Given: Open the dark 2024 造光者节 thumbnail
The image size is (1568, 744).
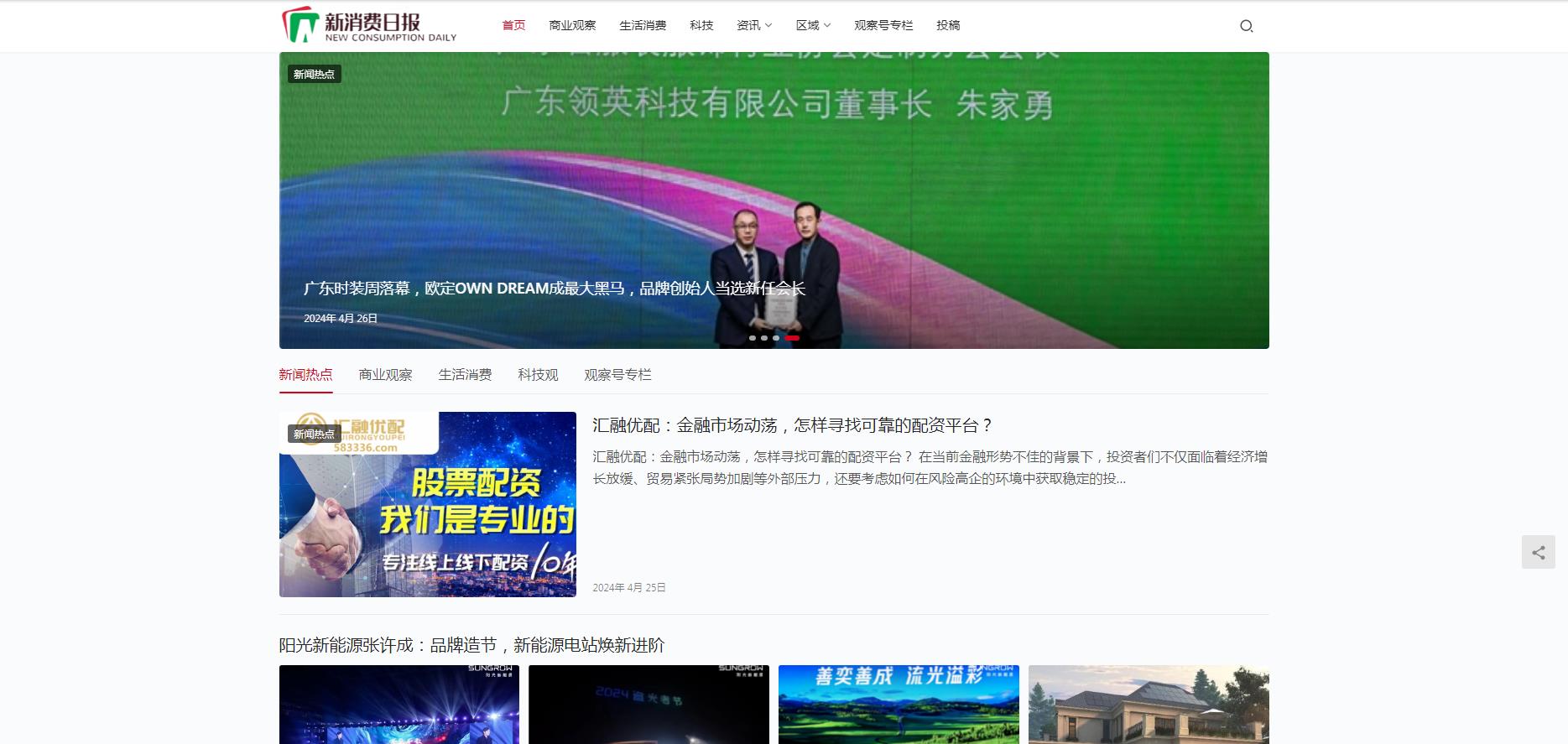Looking at the screenshot, I should click(x=649, y=705).
